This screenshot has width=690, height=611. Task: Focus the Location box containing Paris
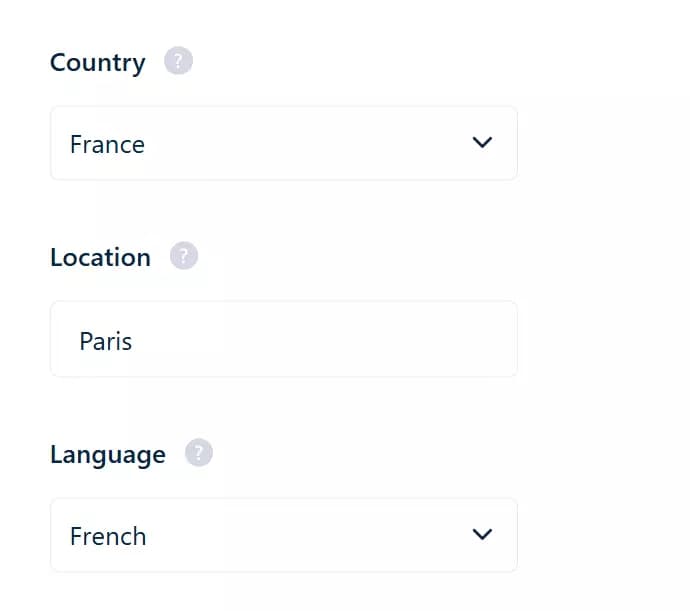pos(283,340)
